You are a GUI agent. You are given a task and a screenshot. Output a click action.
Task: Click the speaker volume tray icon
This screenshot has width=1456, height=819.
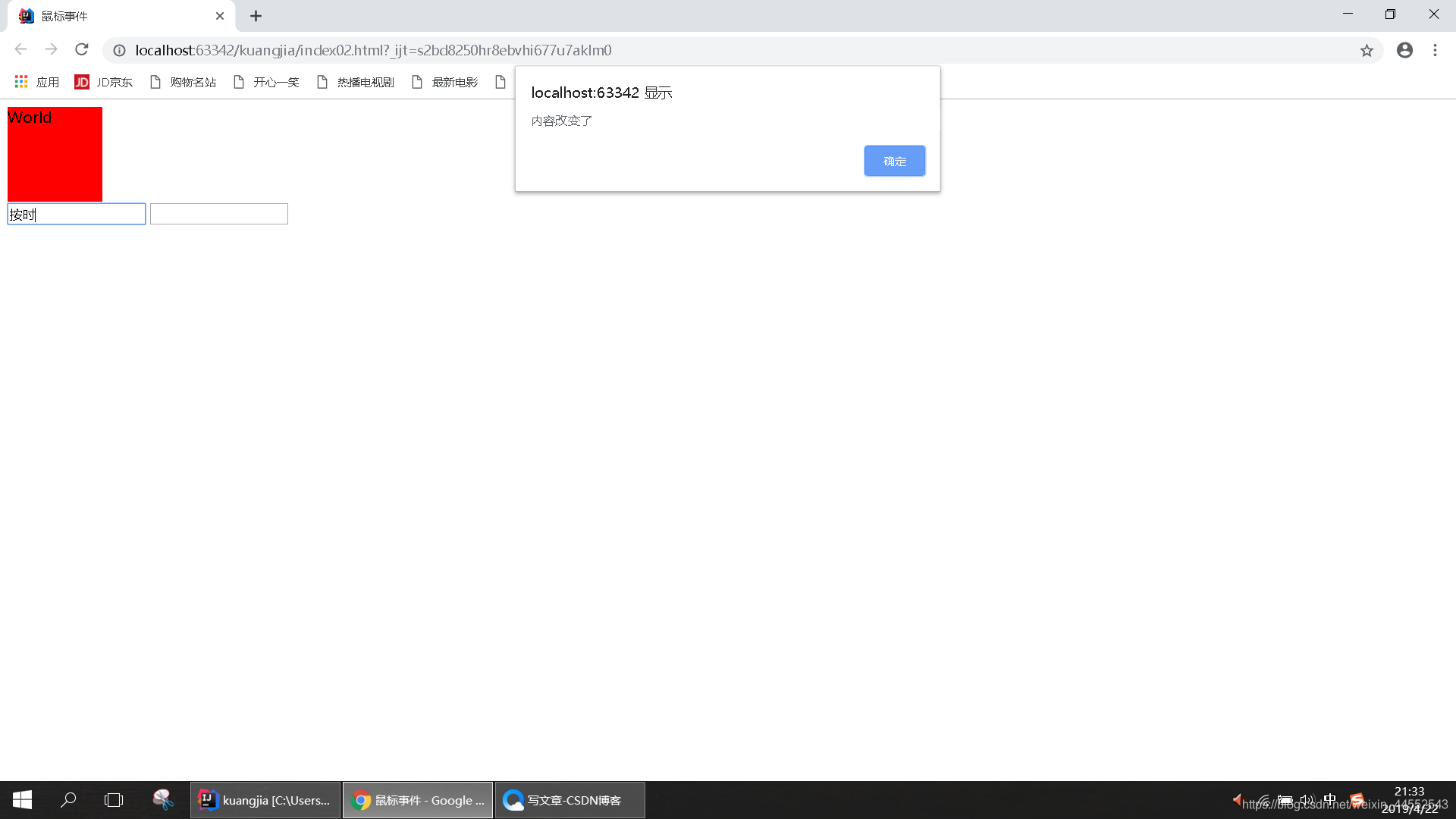(1307, 799)
